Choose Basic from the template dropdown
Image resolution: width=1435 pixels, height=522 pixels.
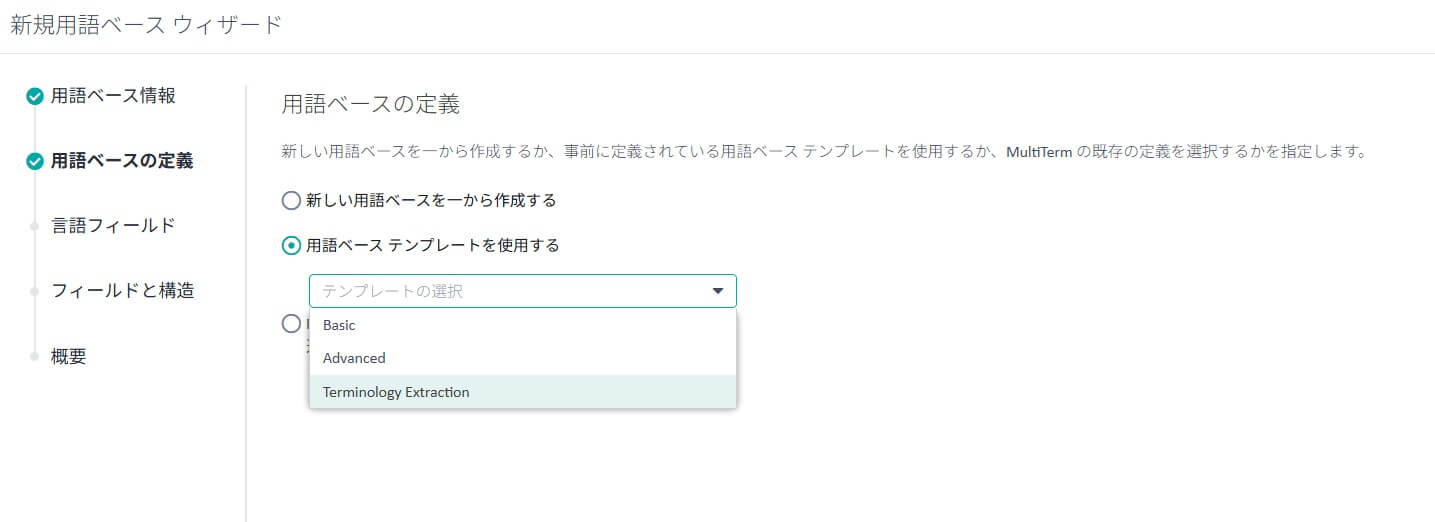(x=340, y=326)
